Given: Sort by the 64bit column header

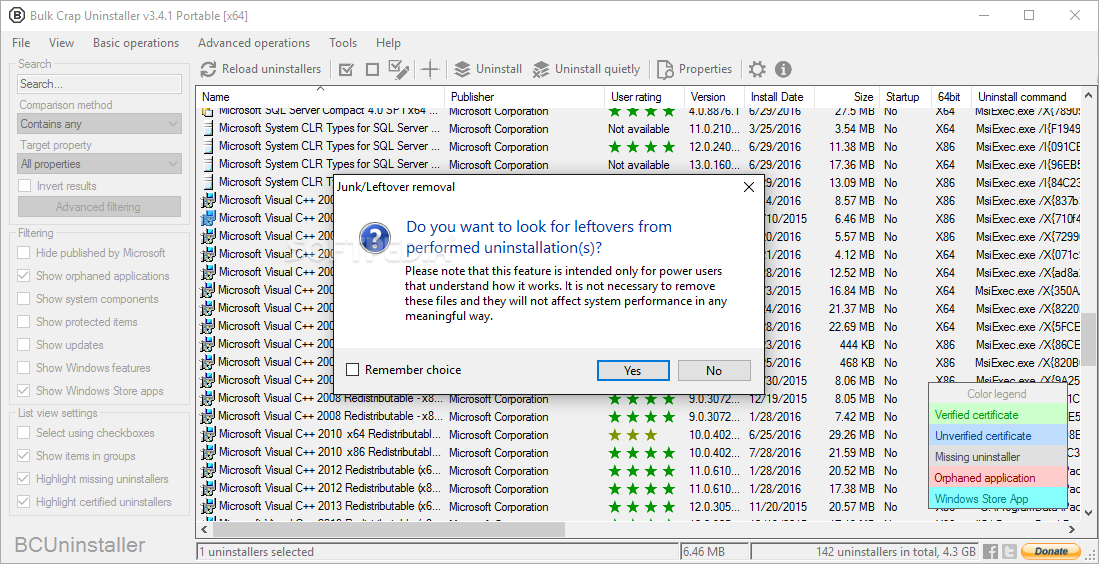Looking at the screenshot, I should pyautogui.click(x=951, y=97).
